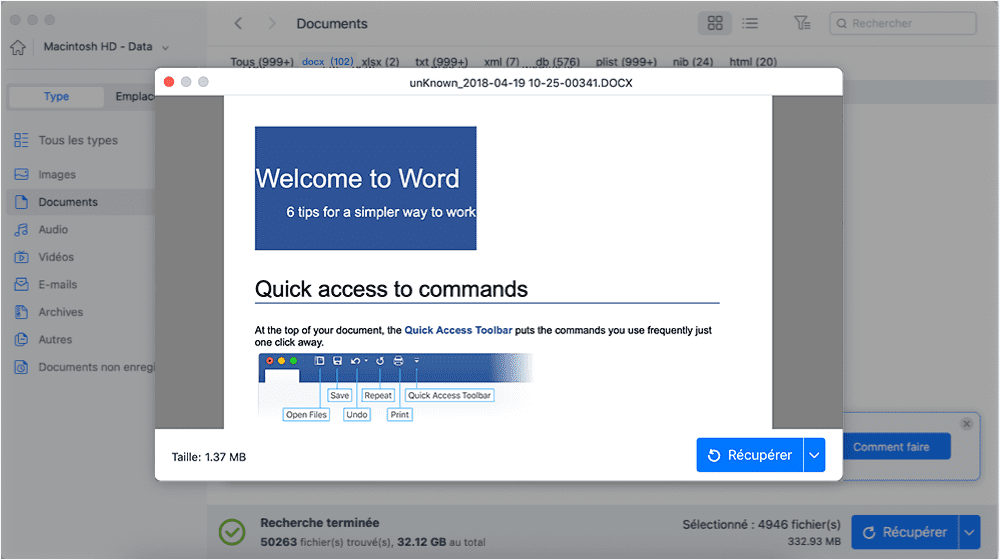Open the Audio category
Screen dimensions: 1000x560
click(53, 230)
